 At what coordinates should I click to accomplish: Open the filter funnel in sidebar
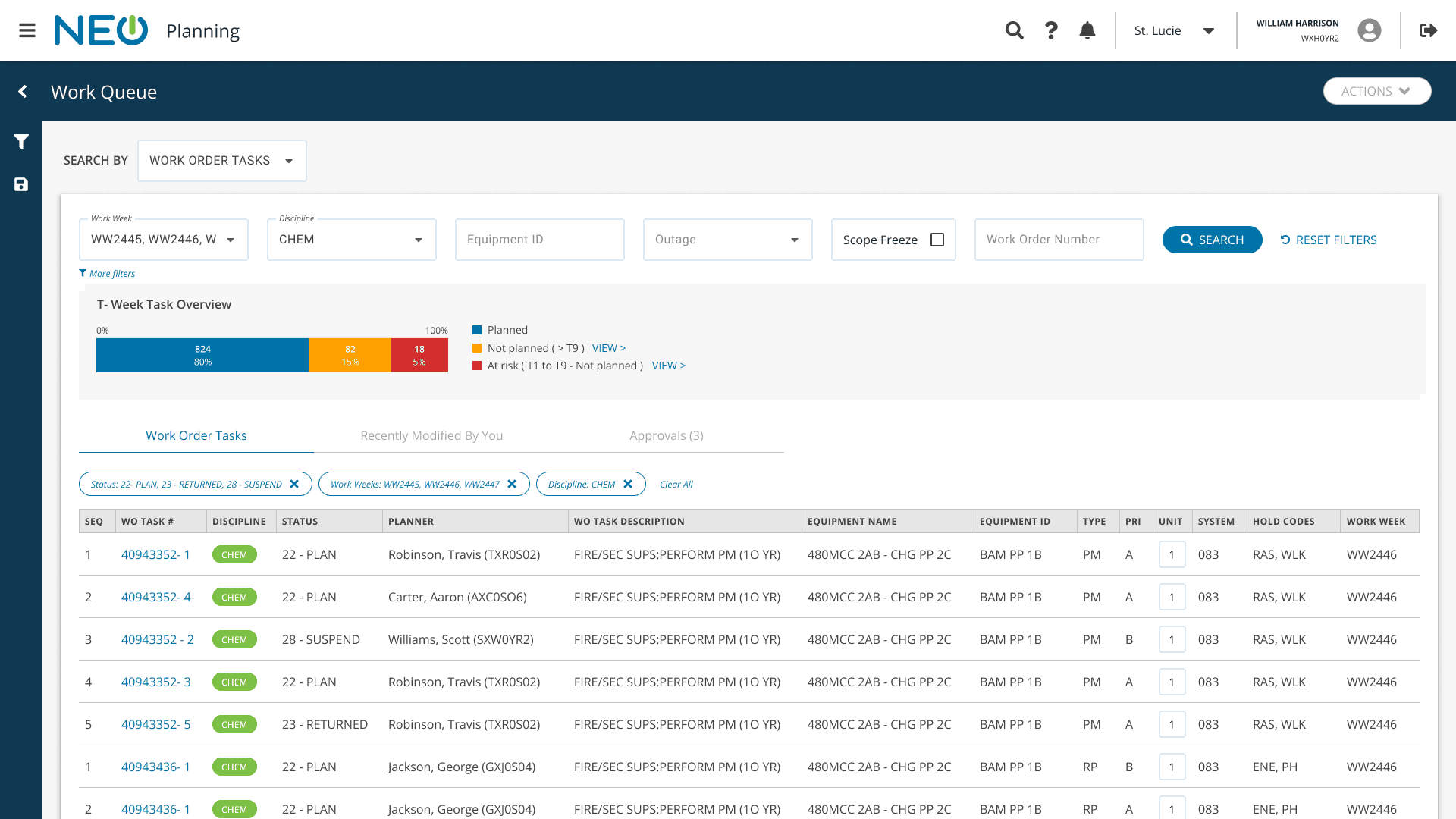point(21,142)
